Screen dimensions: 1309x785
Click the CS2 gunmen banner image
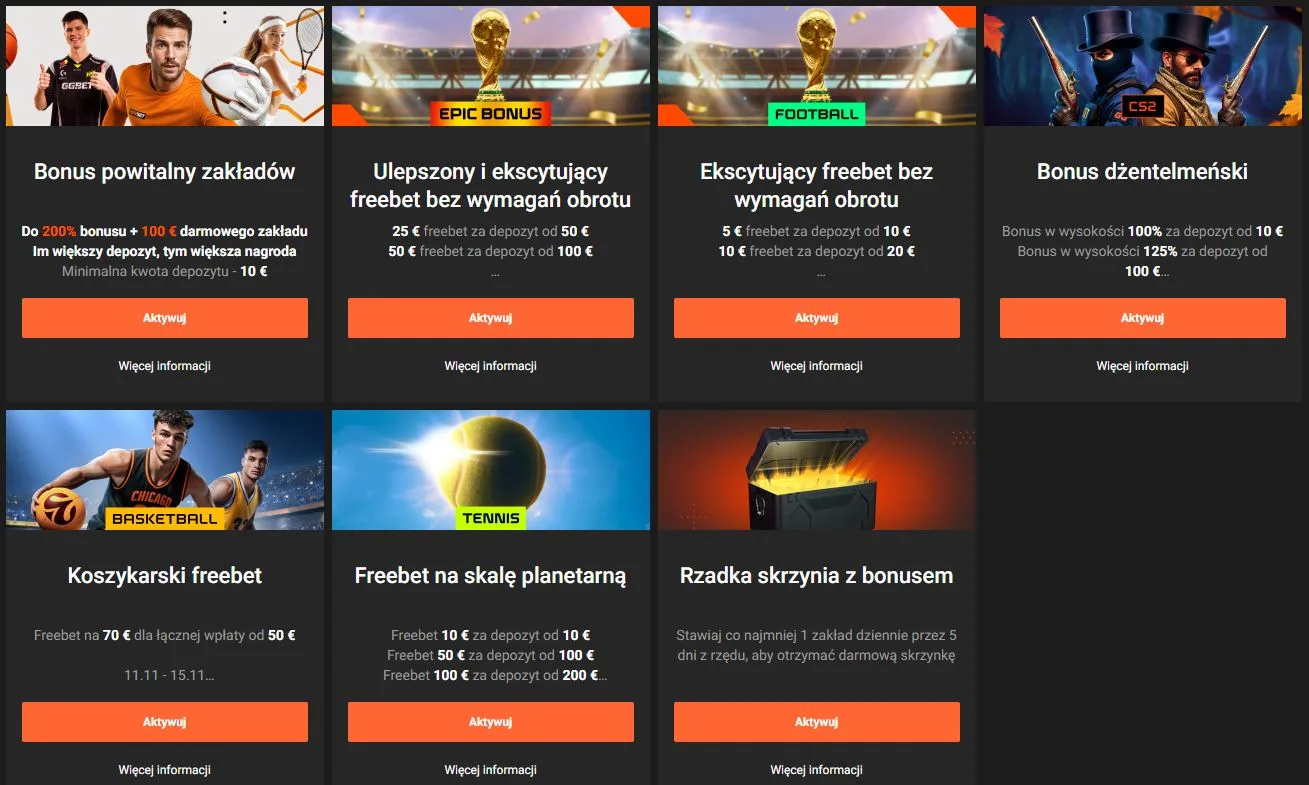point(1143,66)
